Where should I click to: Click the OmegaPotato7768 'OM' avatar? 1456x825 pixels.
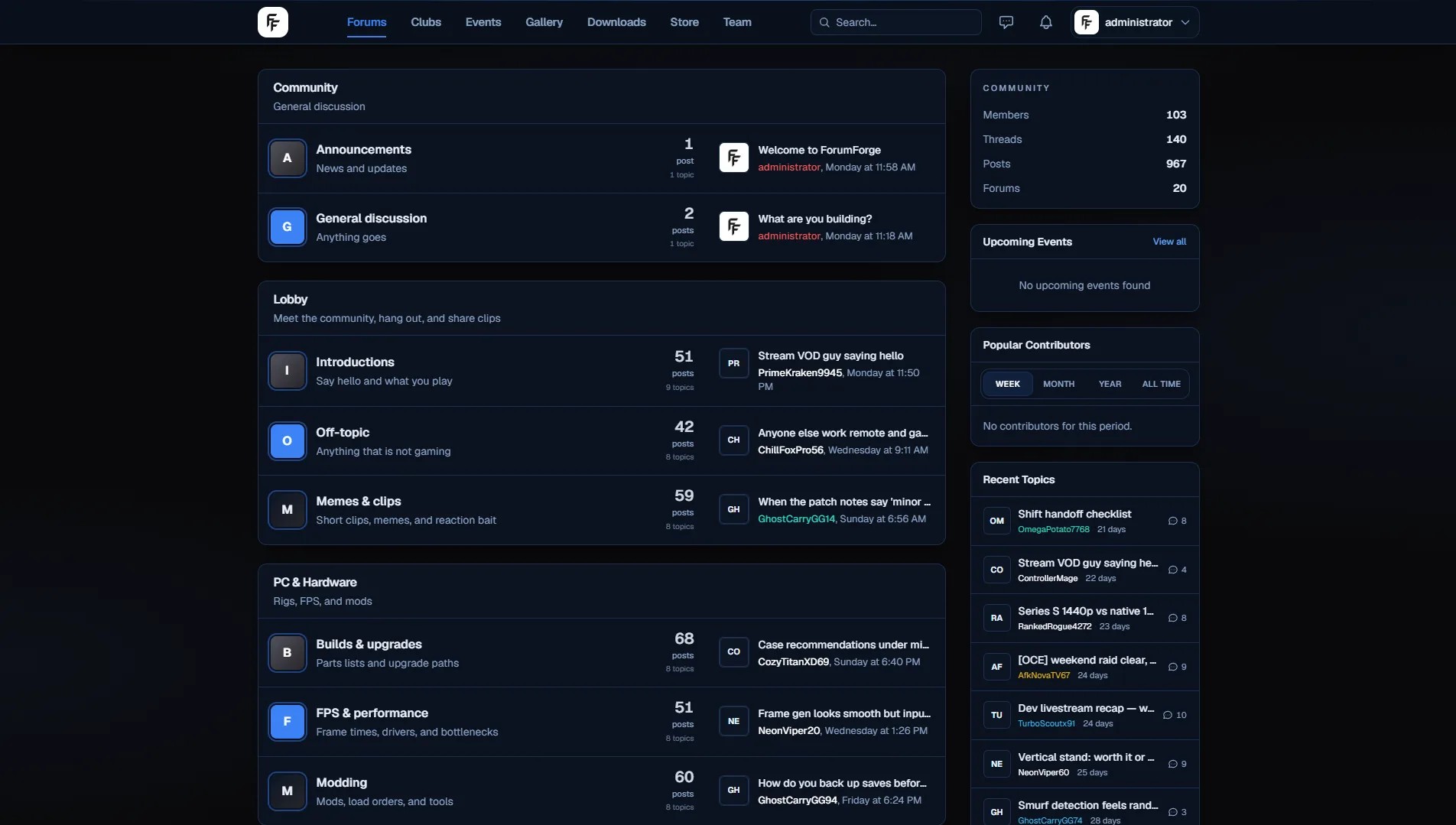(x=997, y=521)
